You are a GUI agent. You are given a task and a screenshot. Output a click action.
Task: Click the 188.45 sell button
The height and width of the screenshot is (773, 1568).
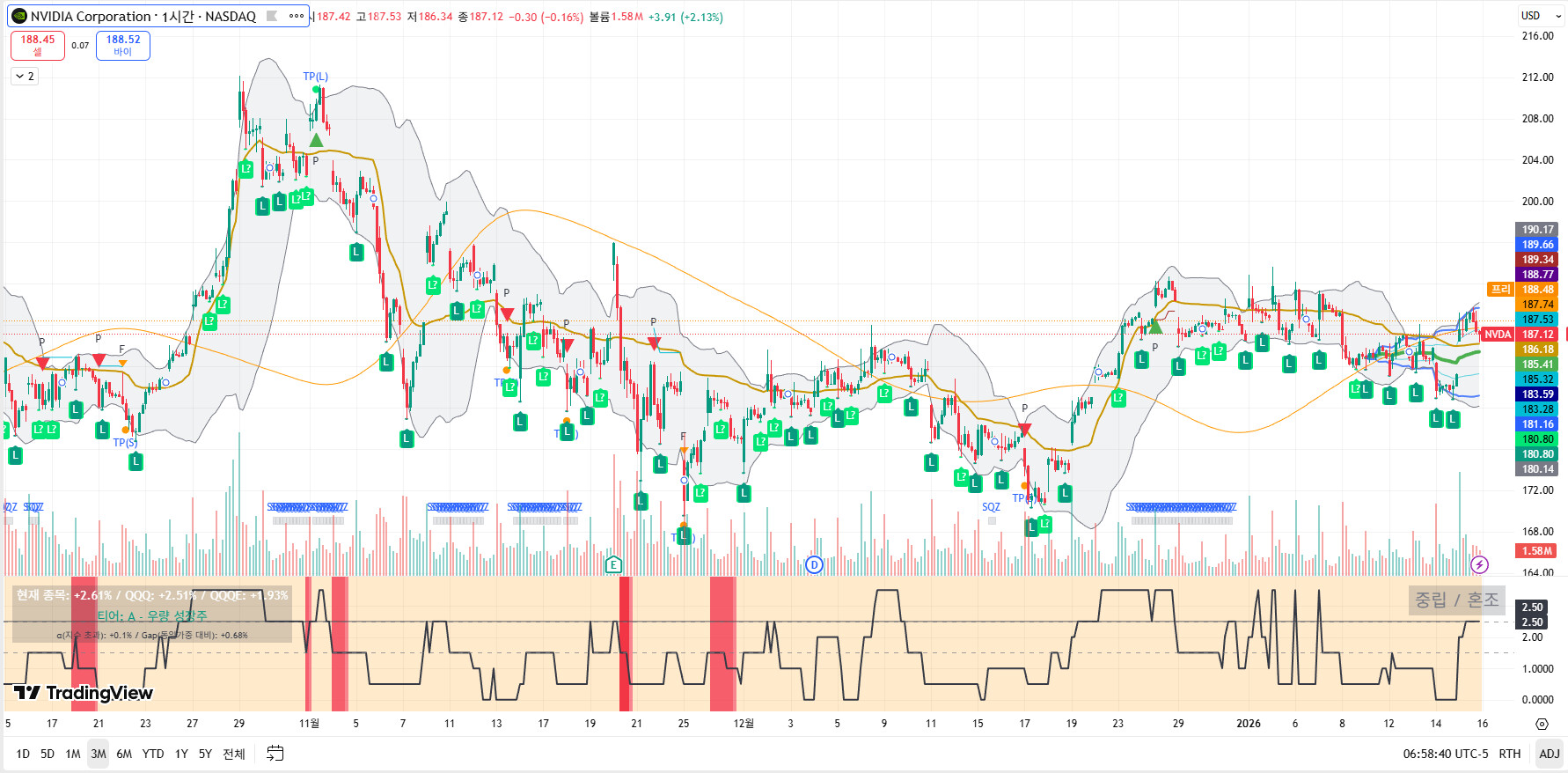(37, 45)
